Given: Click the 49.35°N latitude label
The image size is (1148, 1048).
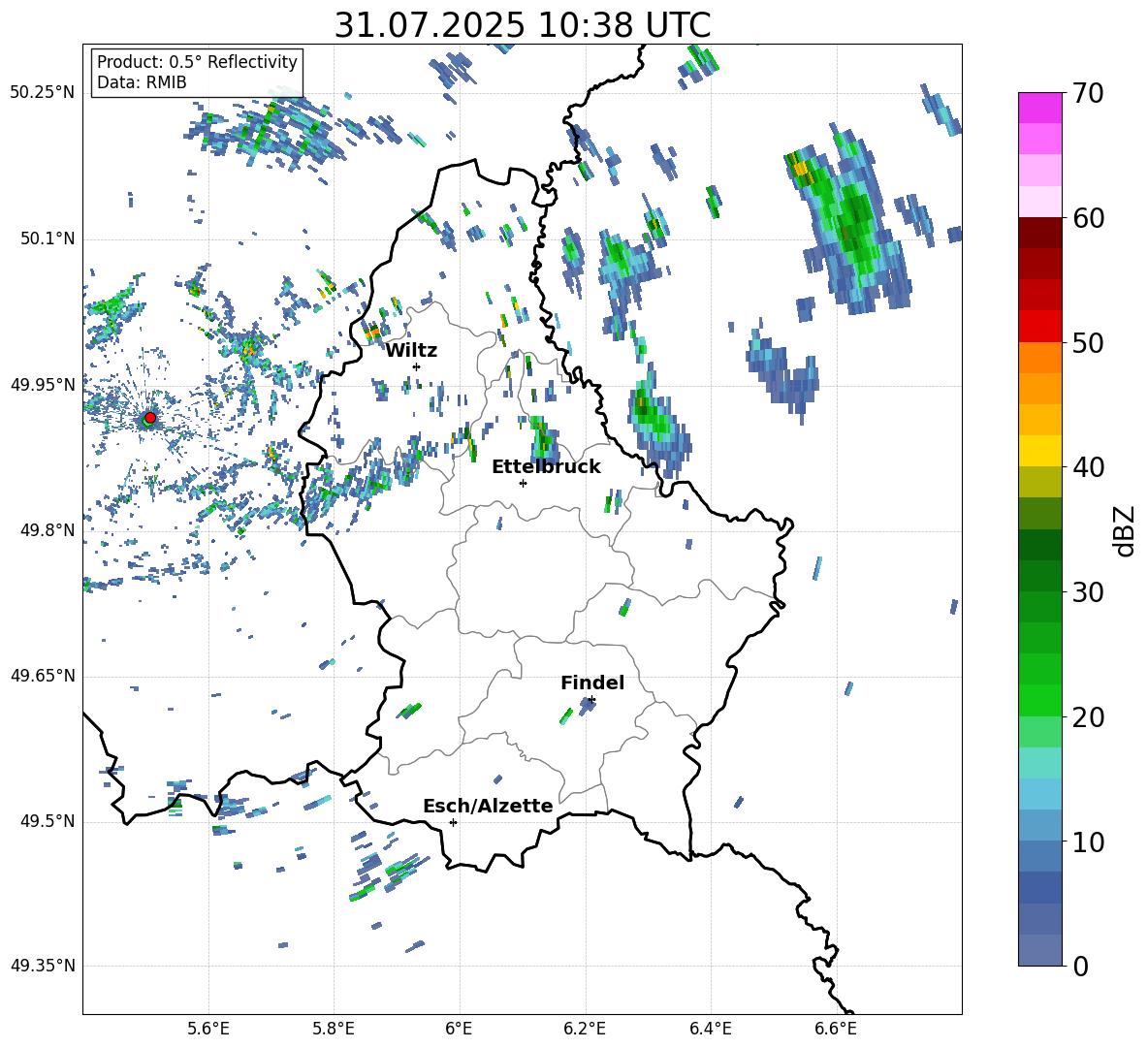Looking at the screenshot, I should pos(43,966).
